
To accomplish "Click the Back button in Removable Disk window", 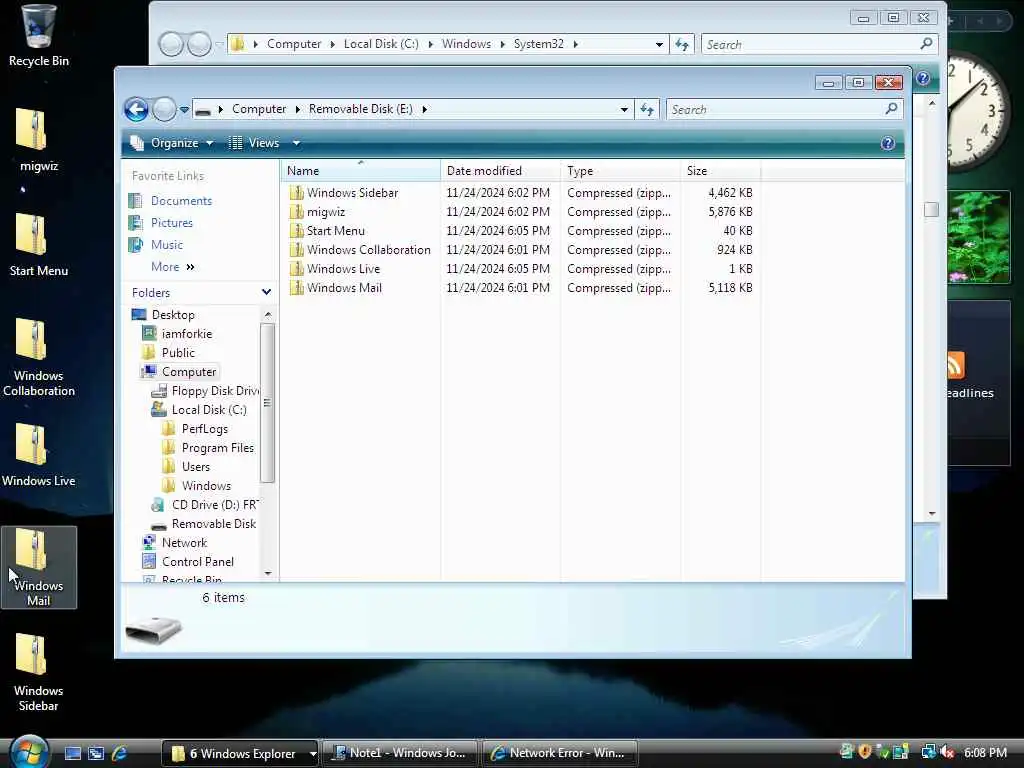I will (x=136, y=109).
